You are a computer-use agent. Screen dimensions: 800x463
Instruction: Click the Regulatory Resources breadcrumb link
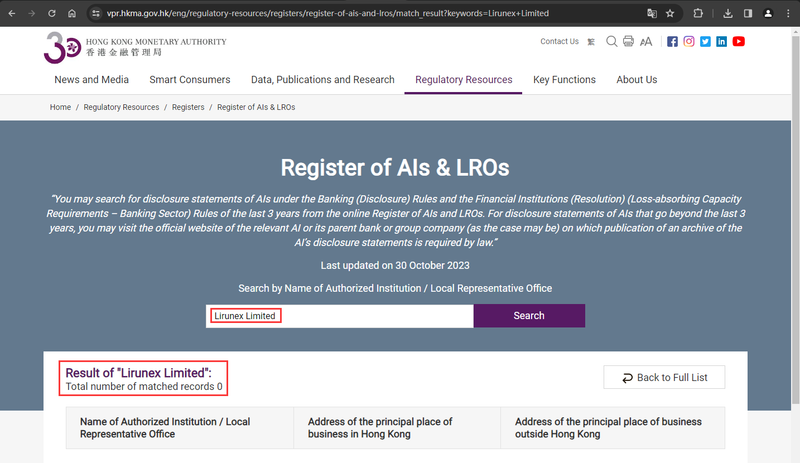[121, 107]
